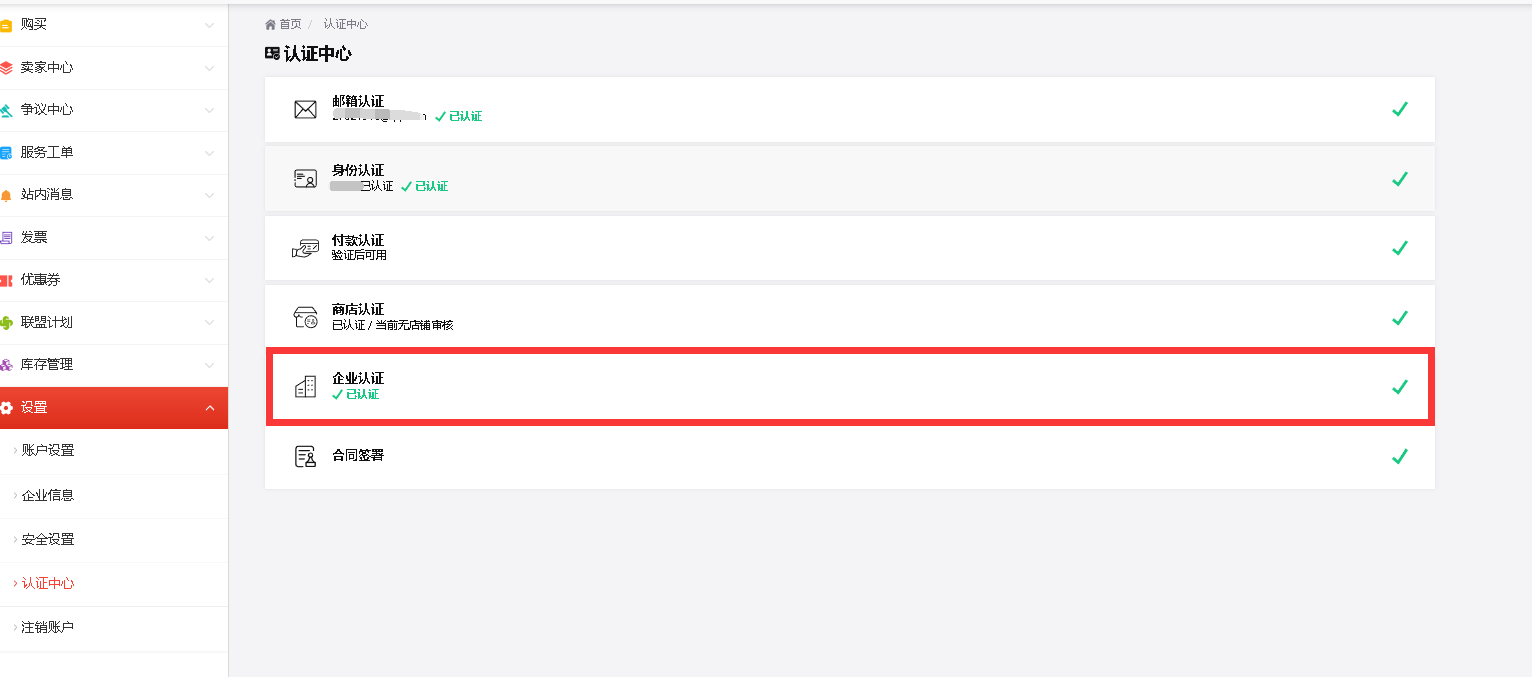Expand the 站内消息 menu chevron
The height and width of the screenshot is (677, 1532).
coord(209,195)
